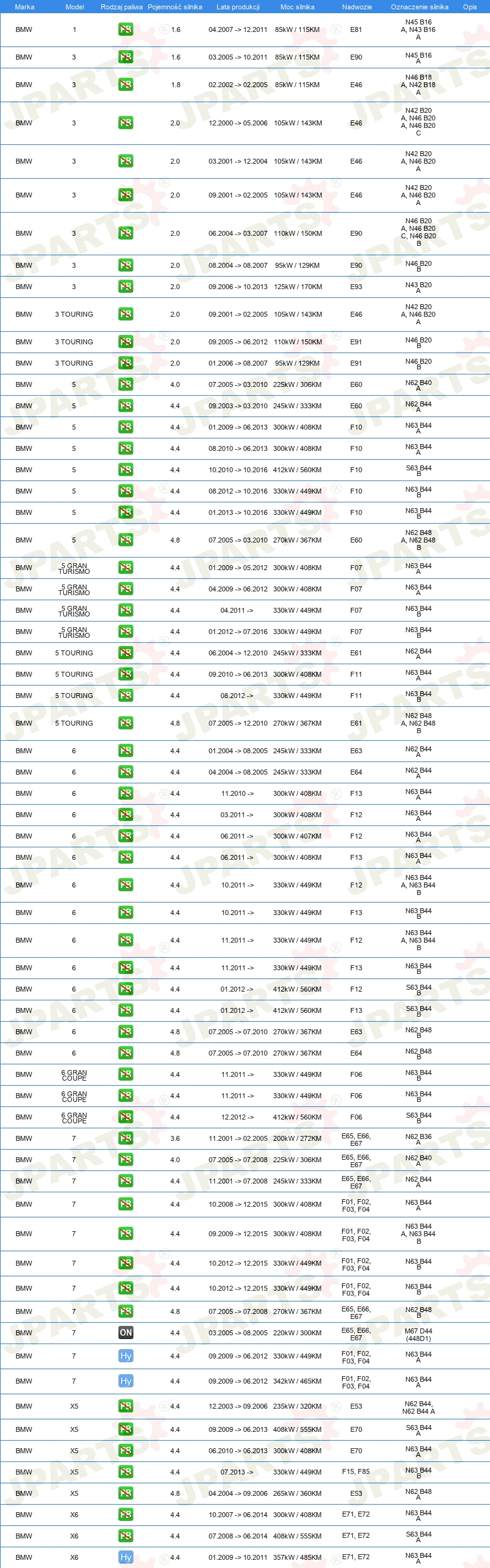490x1568 pixels.
Task: Click the petrol icon for 6 Gran Coupe 412kW
Action: (126, 1117)
